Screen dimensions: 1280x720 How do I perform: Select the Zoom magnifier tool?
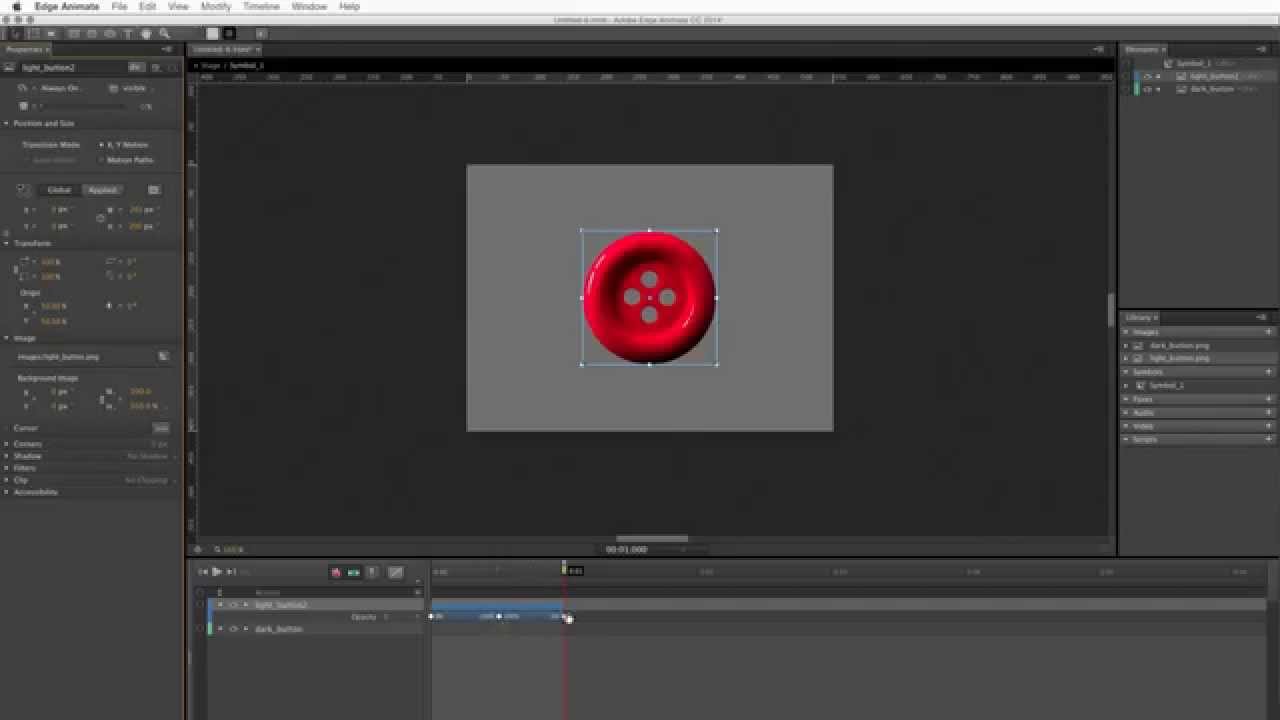pos(164,34)
